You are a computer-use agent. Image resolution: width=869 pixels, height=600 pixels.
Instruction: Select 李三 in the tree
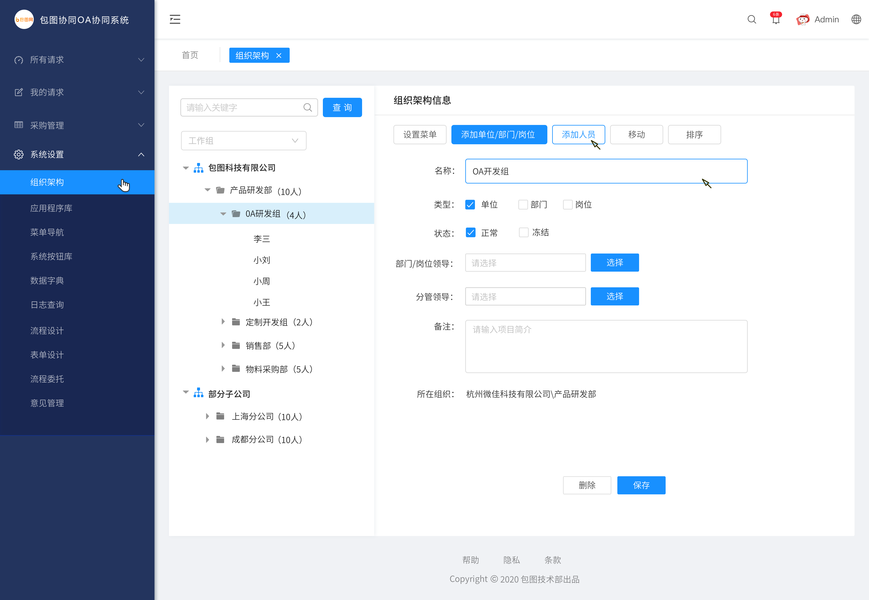(262, 239)
